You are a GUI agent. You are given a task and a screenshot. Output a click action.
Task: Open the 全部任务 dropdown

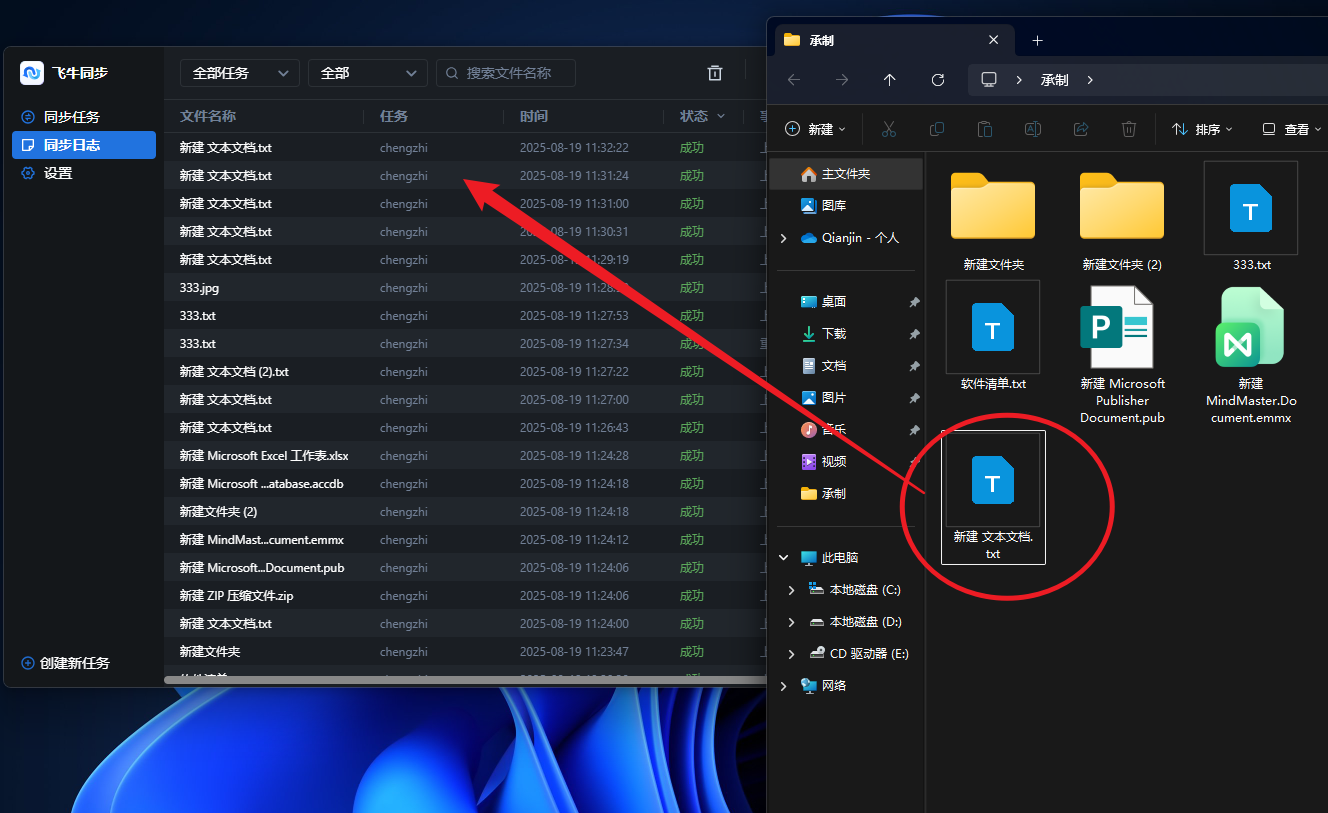(239, 73)
